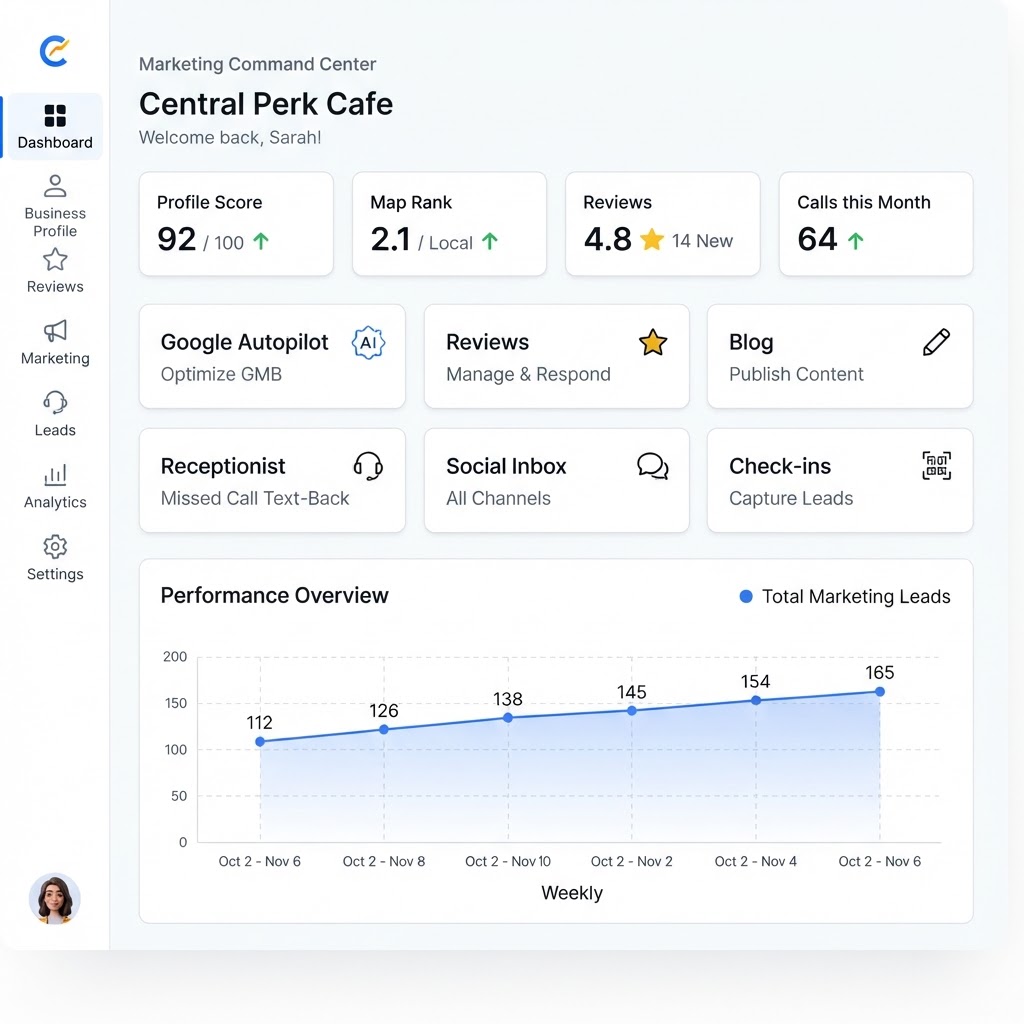Viewport: 1024px width, 1024px height.
Task: Click the Profile Score 92 value
Action: coord(176,239)
